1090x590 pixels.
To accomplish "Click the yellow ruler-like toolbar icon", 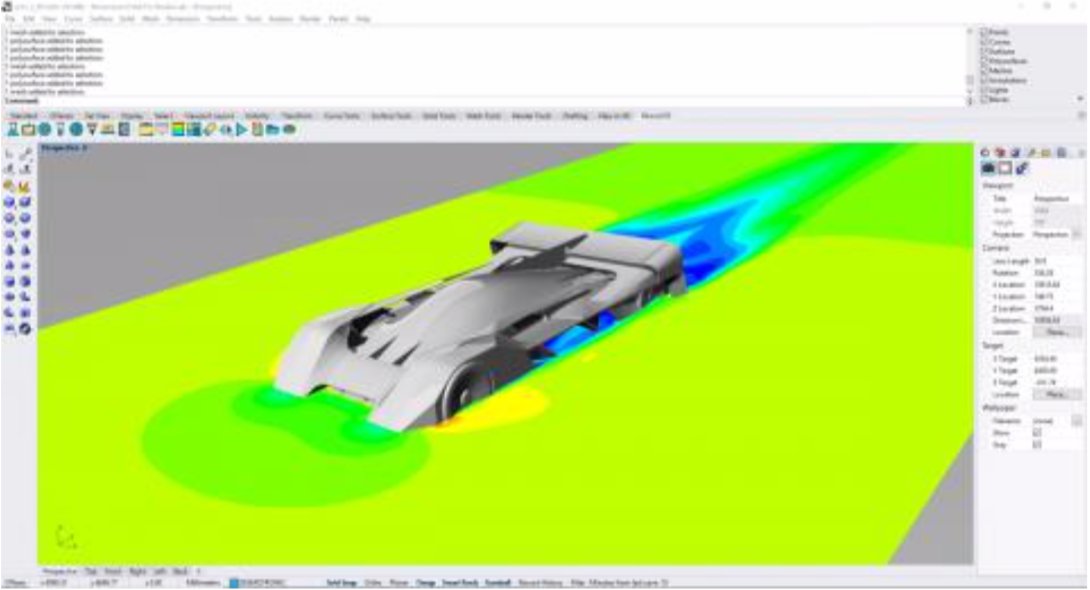I will pyautogui.click(x=108, y=129).
